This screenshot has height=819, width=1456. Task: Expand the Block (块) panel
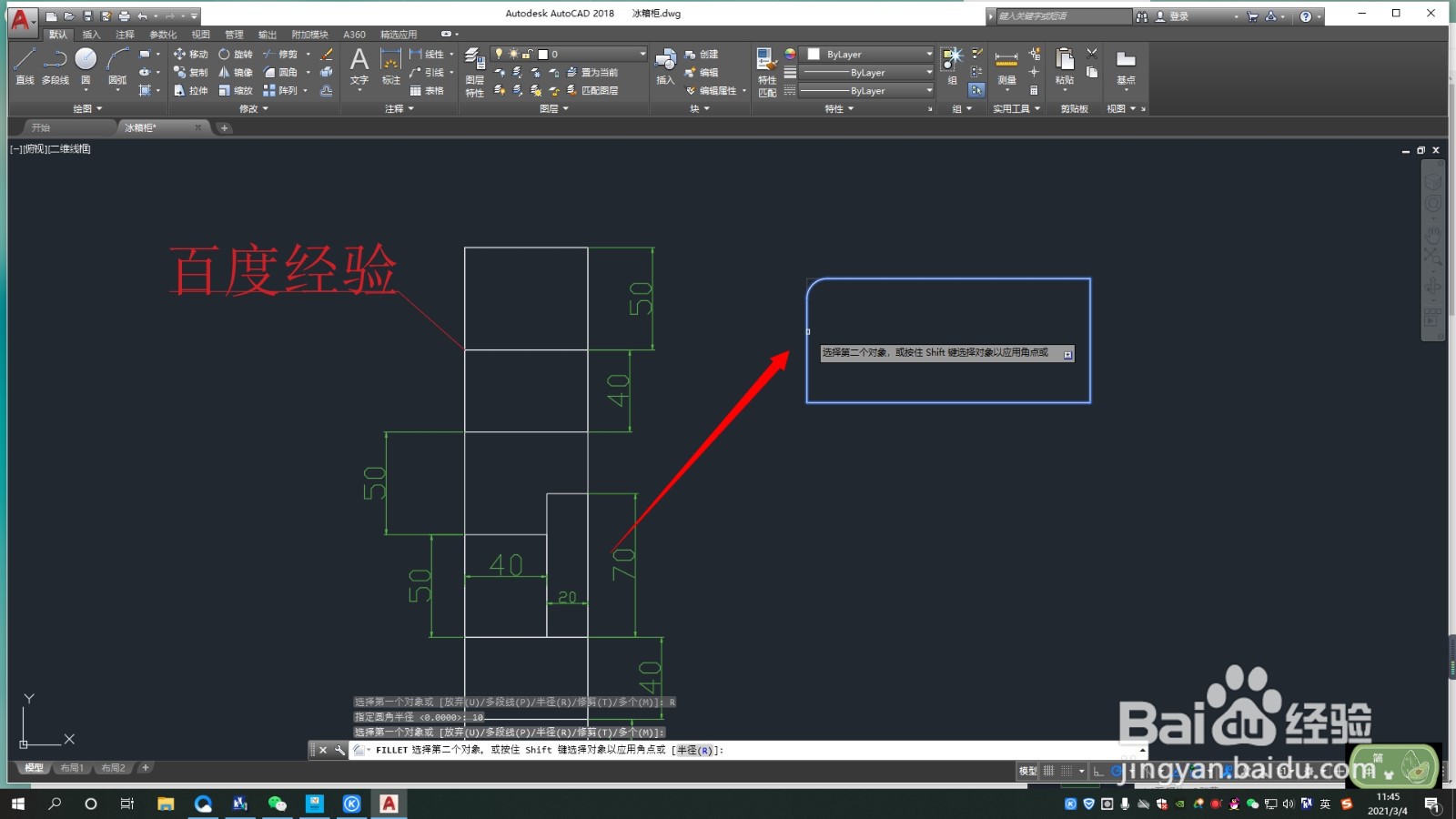(699, 108)
